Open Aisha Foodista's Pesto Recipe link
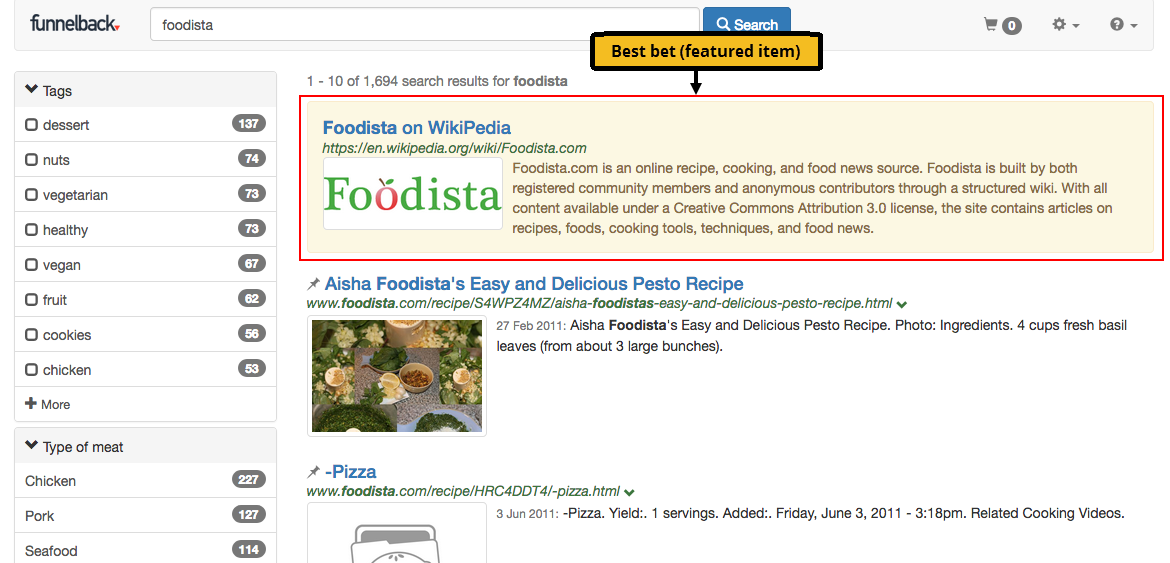 (534, 284)
